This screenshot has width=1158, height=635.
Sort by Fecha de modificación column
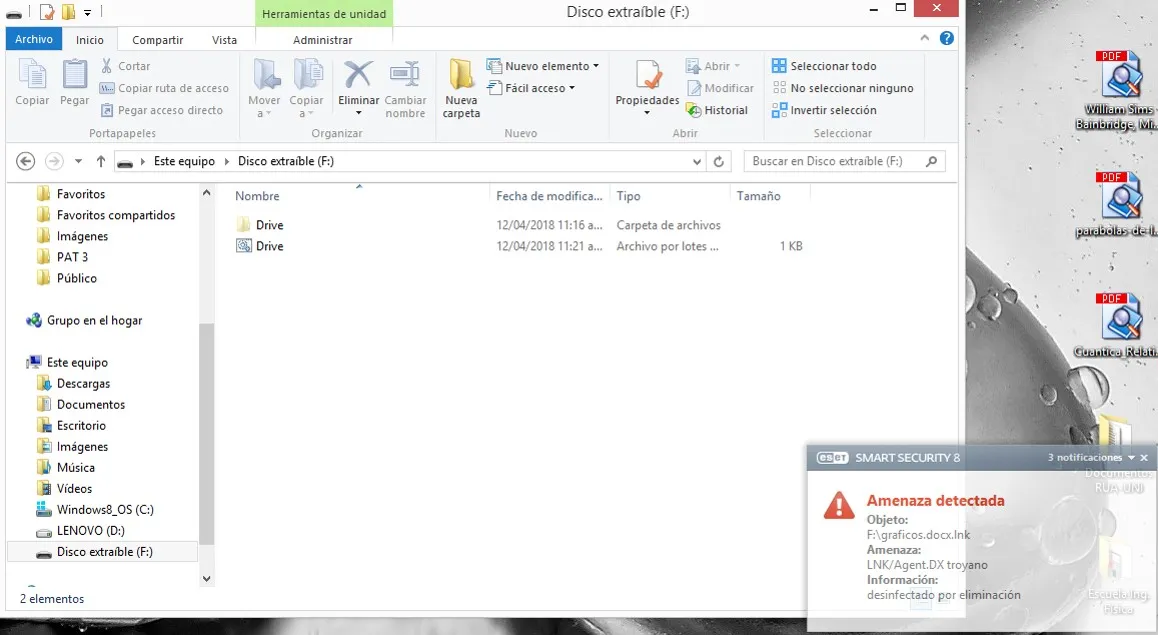click(x=549, y=196)
